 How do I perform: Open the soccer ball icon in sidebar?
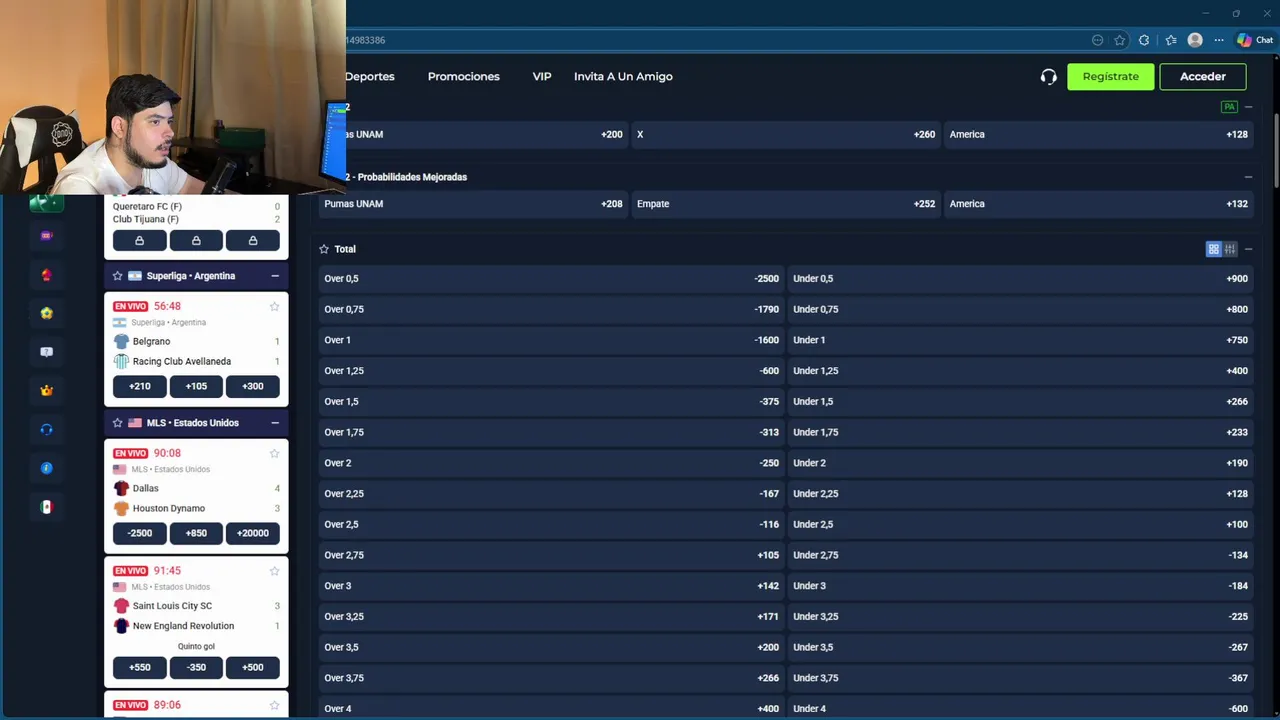46,313
